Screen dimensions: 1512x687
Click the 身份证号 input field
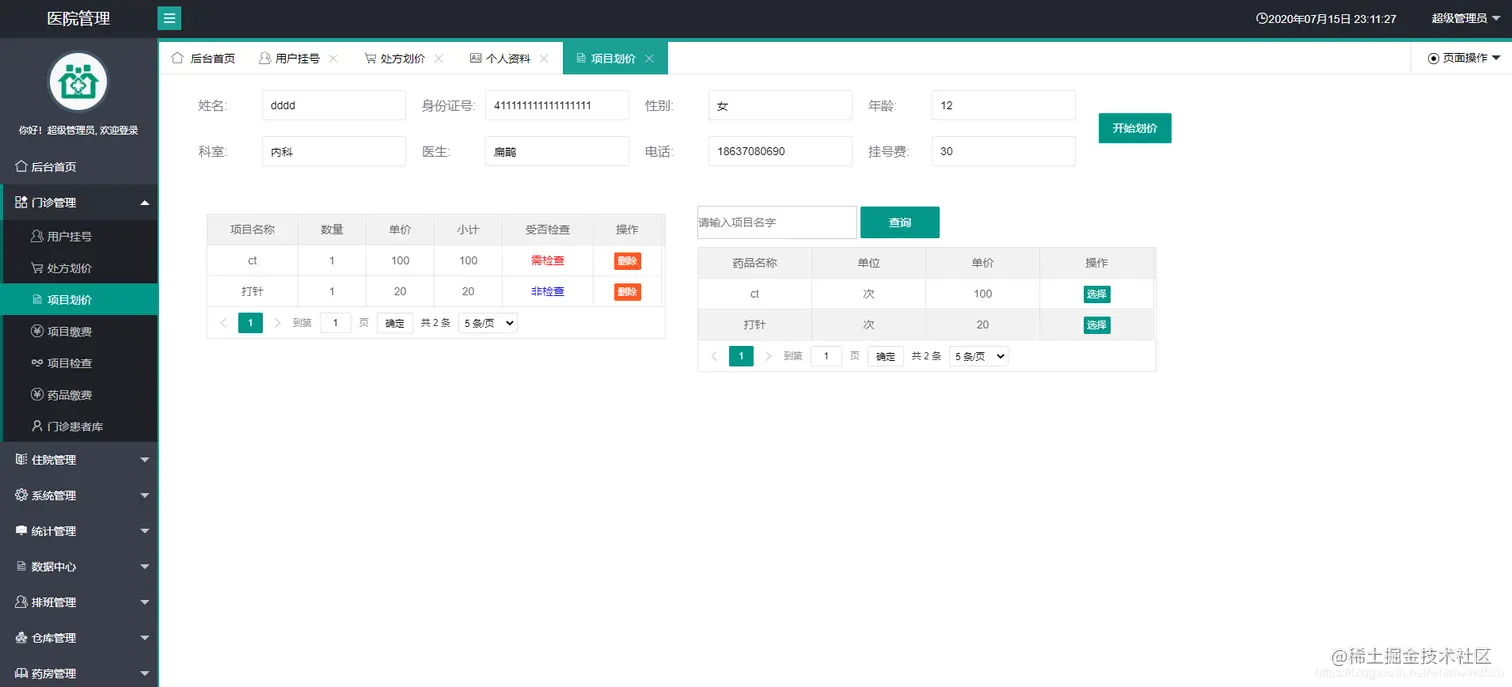coord(557,105)
